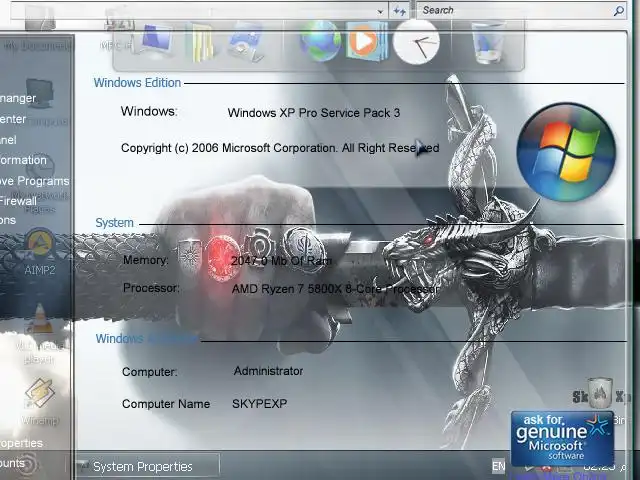The image size is (640, 480).
Task: Expand the address bar dropdown arrow
Action: (380, 11)
